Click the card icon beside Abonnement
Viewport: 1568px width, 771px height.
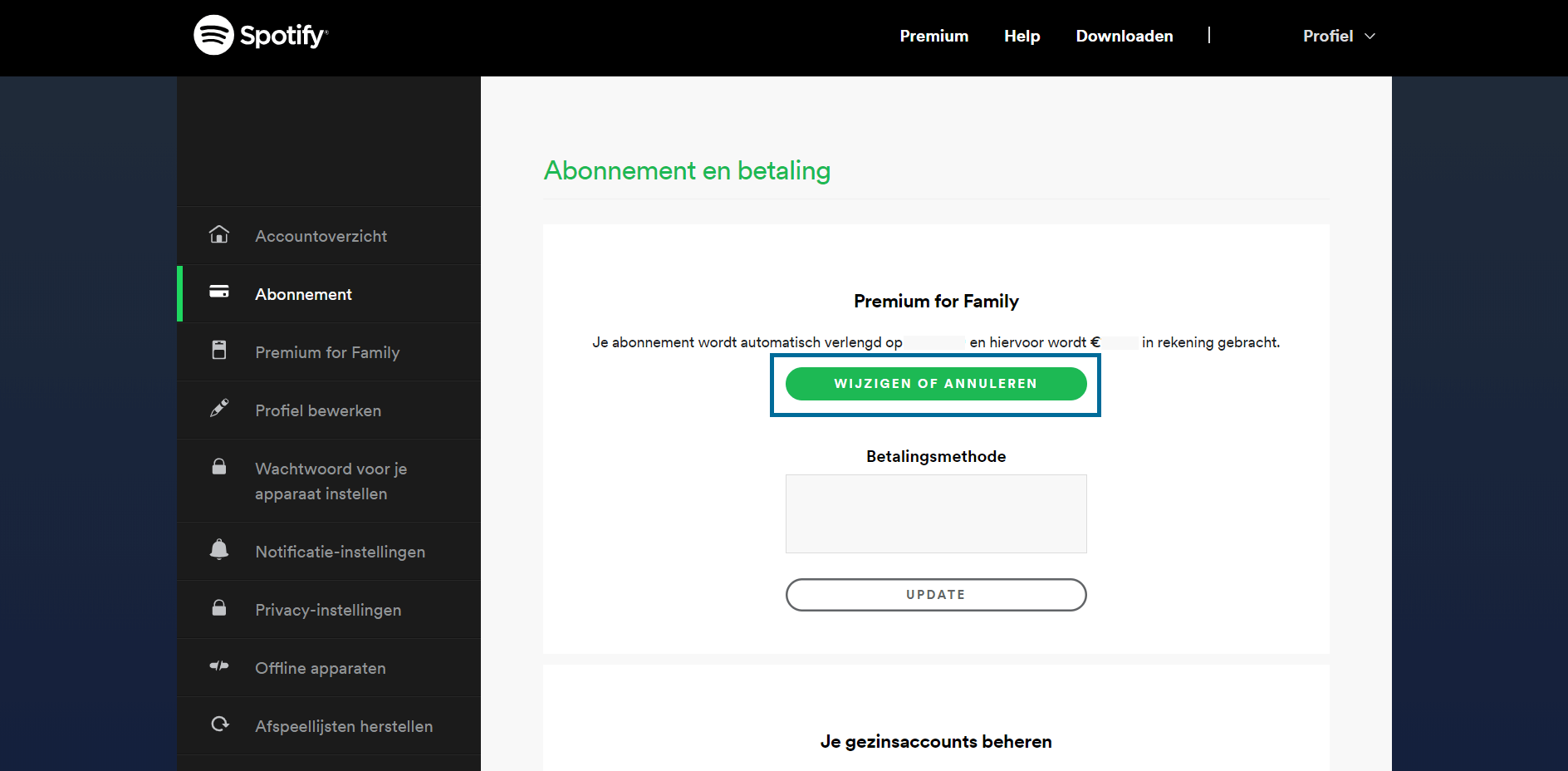point(219,292)
